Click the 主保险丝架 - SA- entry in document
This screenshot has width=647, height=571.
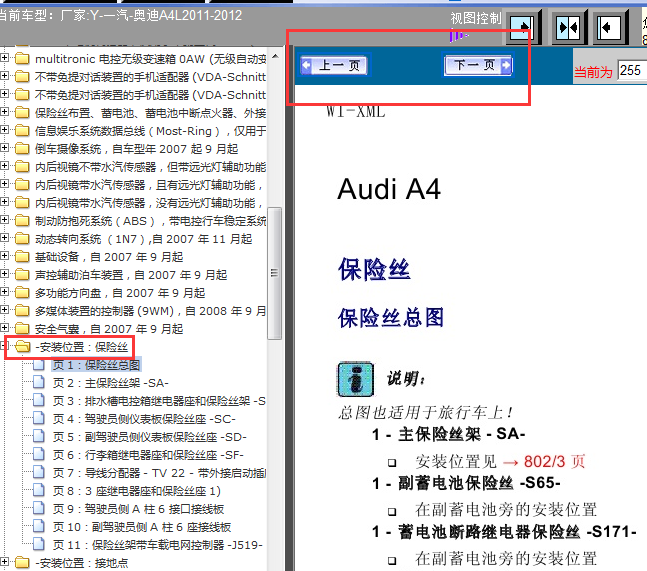pyautogui.click(x=461, y=434)
